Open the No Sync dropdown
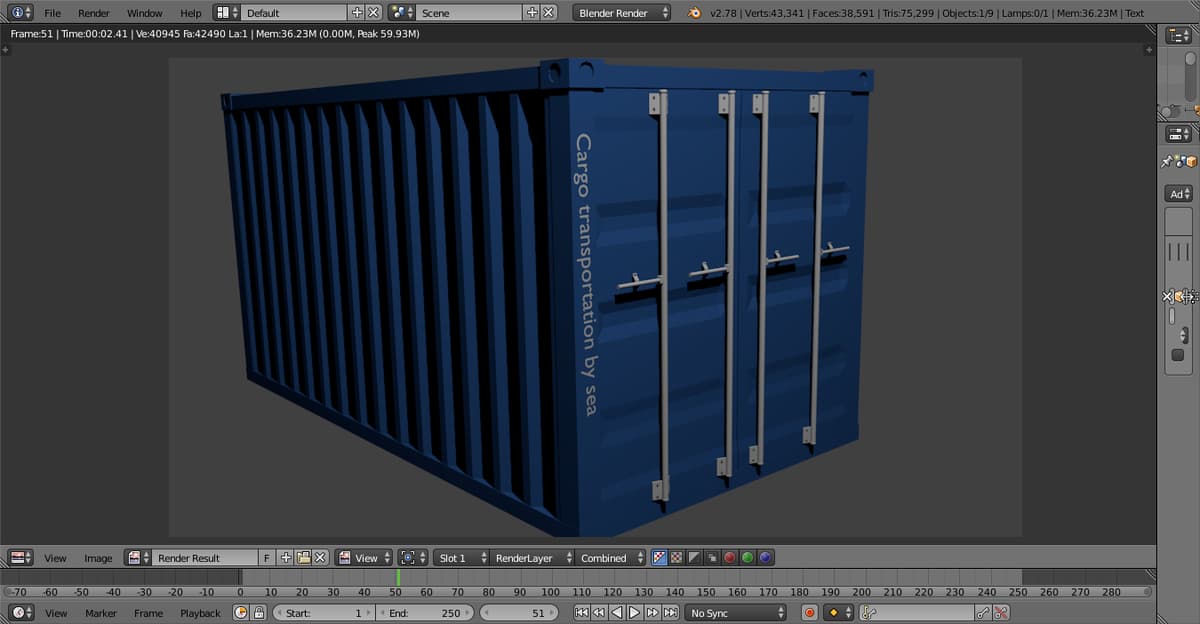1200x624 pixels. pos(734,612)
